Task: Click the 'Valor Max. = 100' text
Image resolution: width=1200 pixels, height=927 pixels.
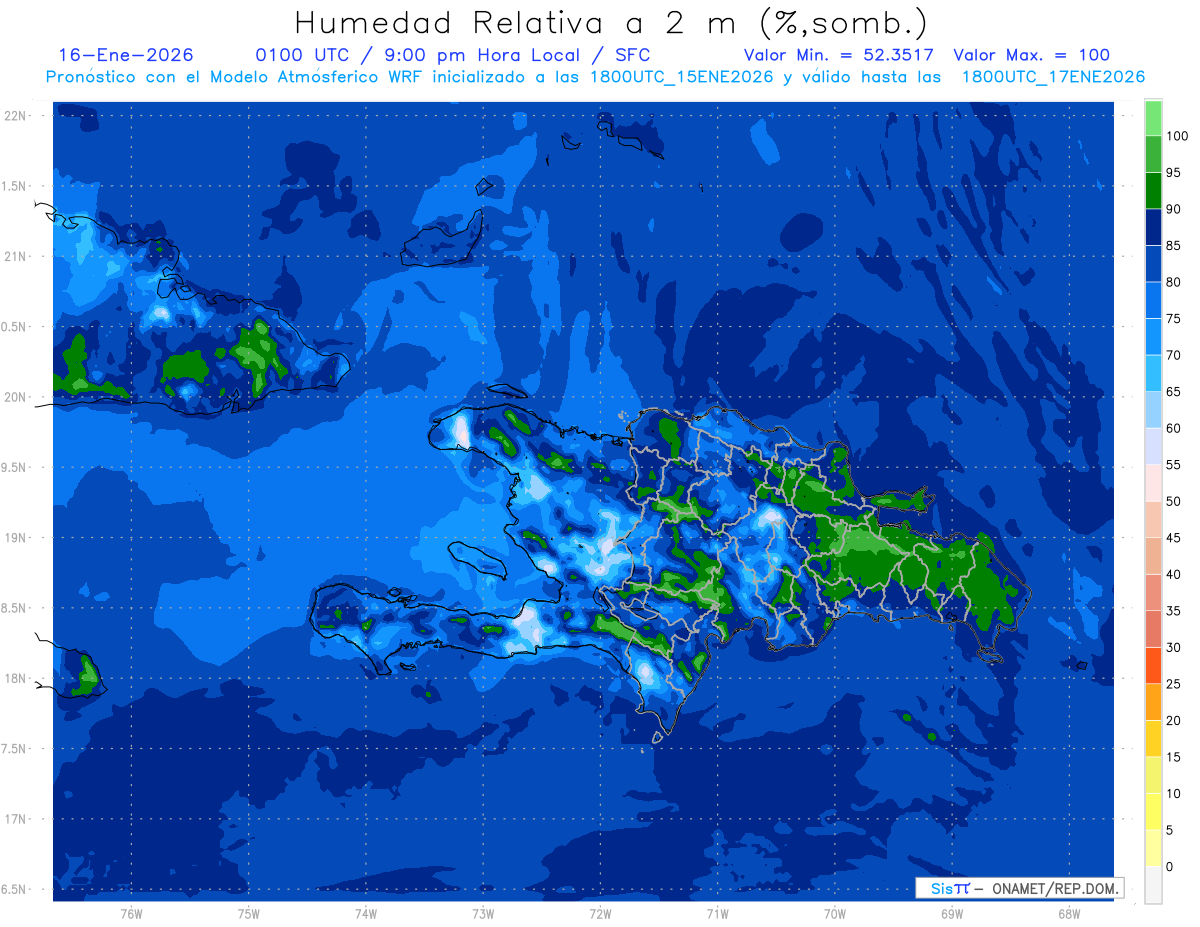Action: (1031, 55)
